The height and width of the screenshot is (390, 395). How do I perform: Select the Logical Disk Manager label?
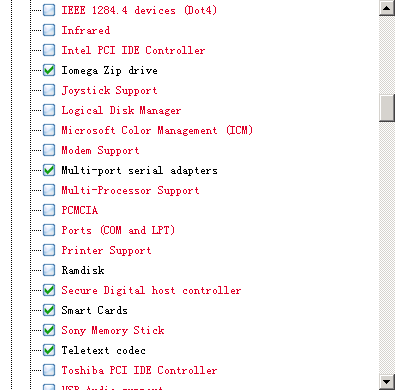pyautogui.click(x=121, y=110)
